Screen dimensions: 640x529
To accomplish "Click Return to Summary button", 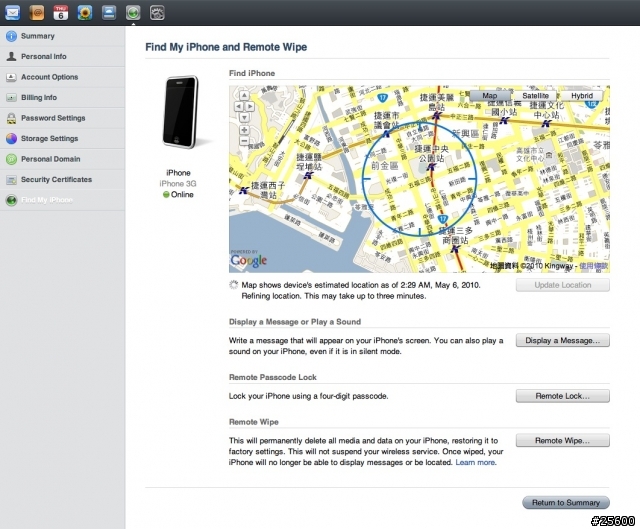I will 566,502.
